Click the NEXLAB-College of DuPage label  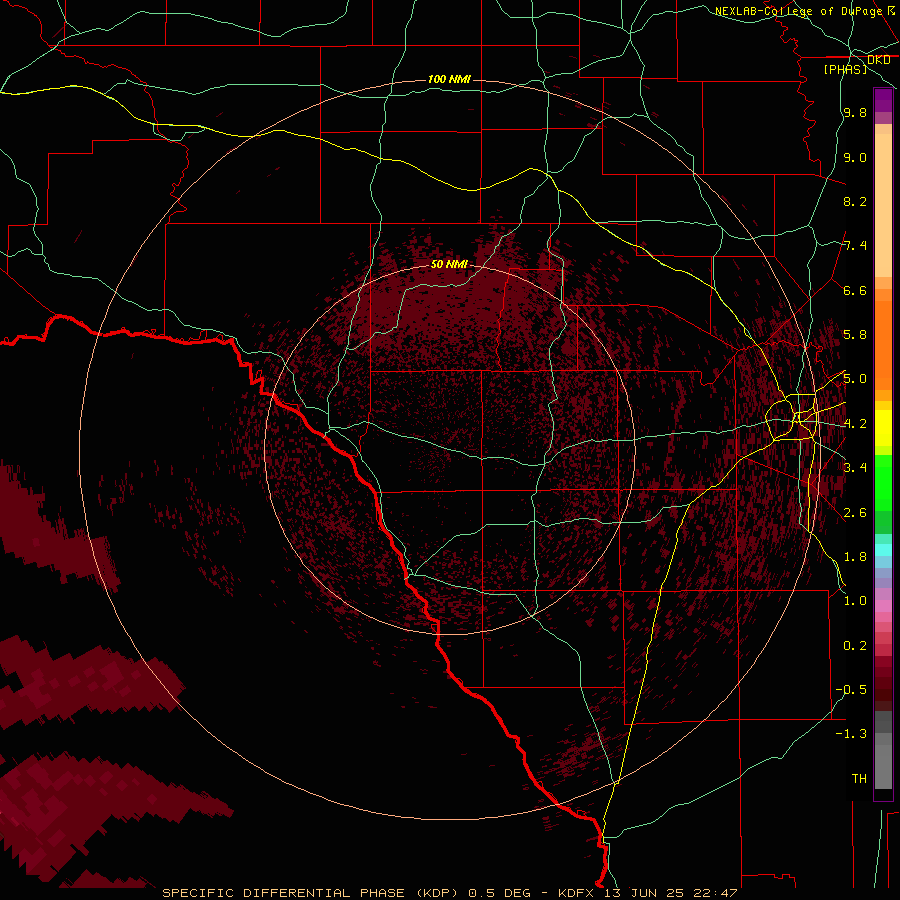pos(798,11)
